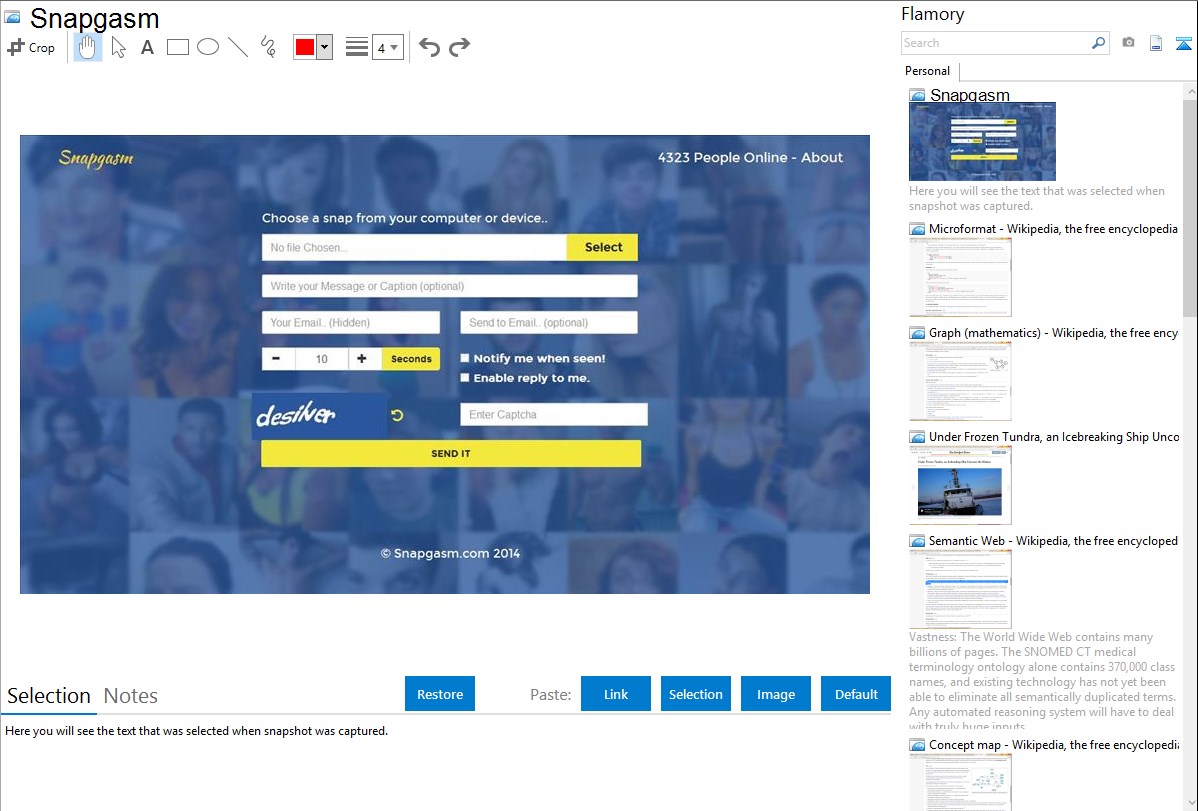Click the yellow Select file button
The width and height of the screenshot is (1198, 811).
point(603,248)
